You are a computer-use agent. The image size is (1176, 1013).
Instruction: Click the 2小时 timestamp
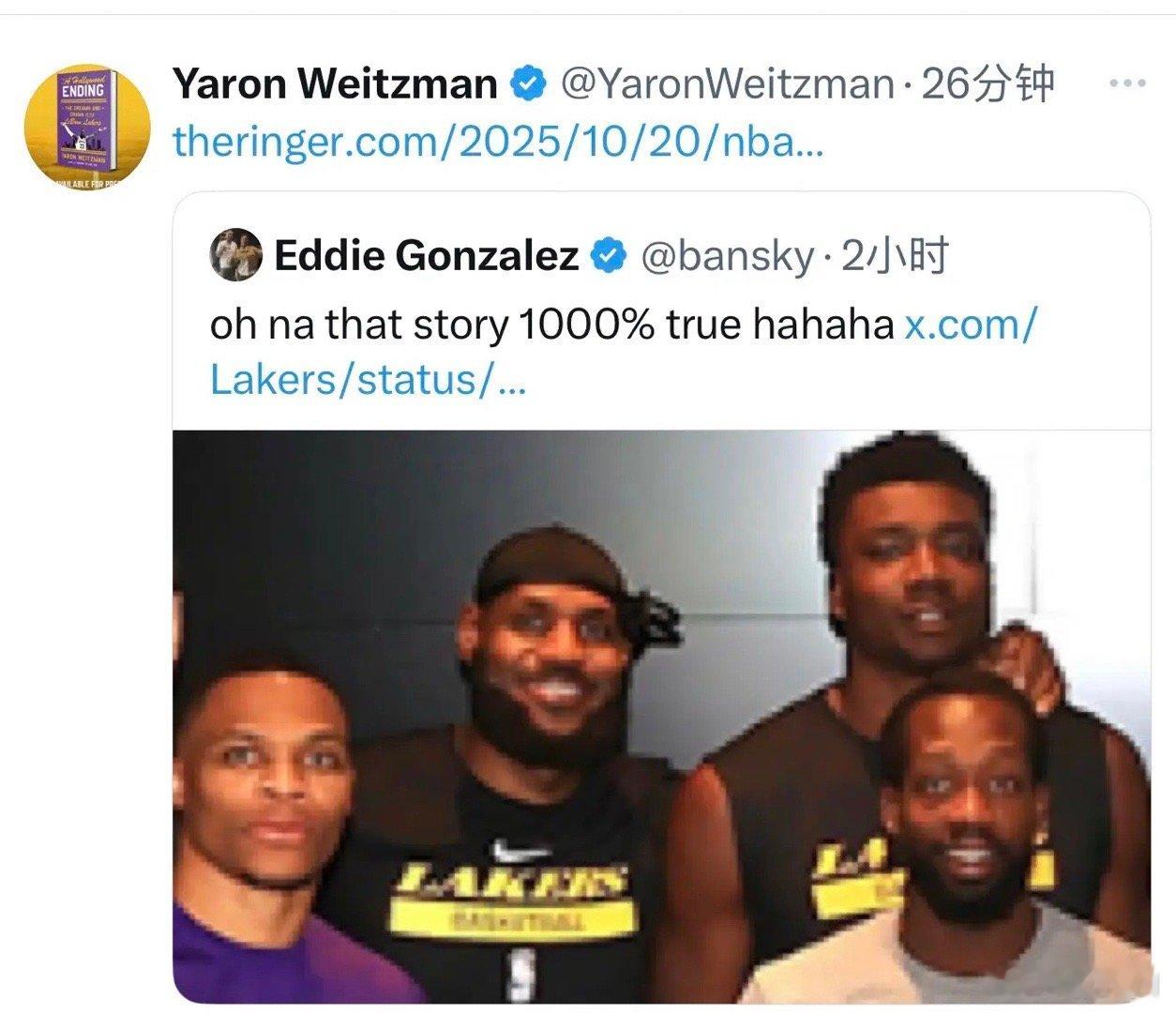pos(895,255)
